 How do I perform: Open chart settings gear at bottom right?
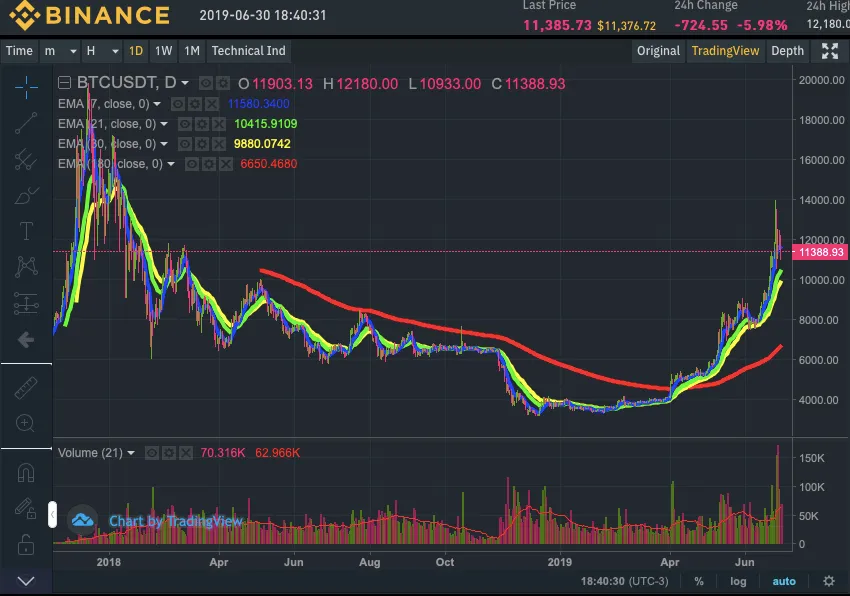[x=829, y=581]
